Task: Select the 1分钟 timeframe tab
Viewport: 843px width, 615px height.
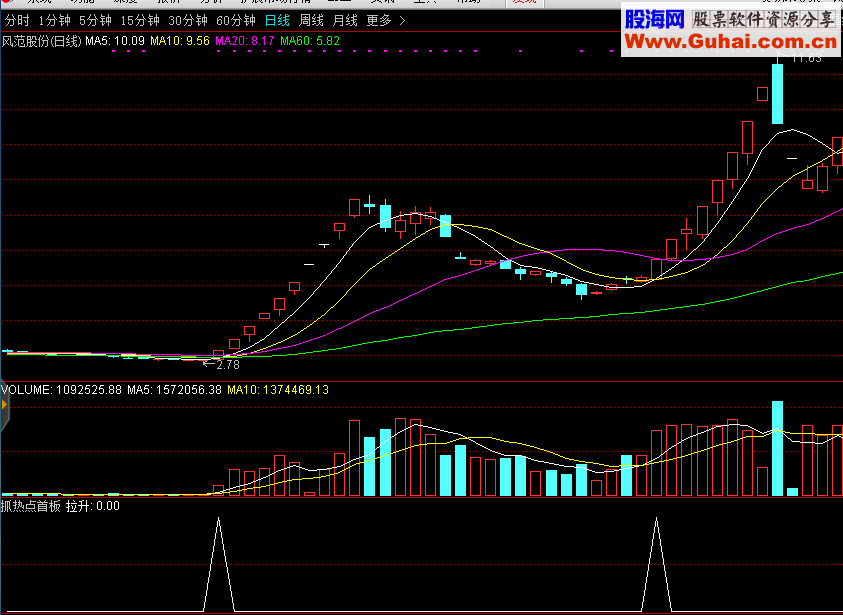Action: 54,21
